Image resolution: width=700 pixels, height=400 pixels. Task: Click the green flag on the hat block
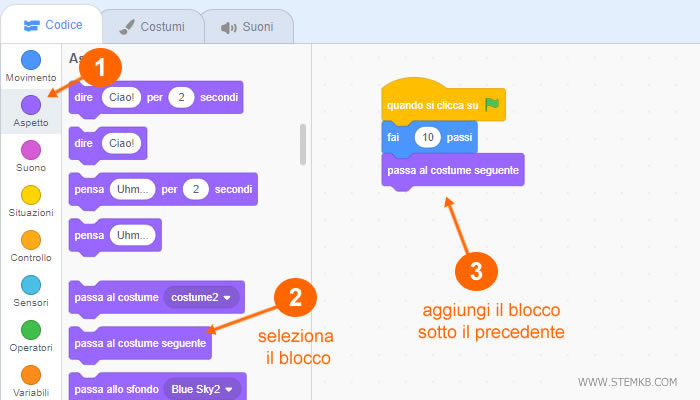pyautogui.click(x=491, y=104)
